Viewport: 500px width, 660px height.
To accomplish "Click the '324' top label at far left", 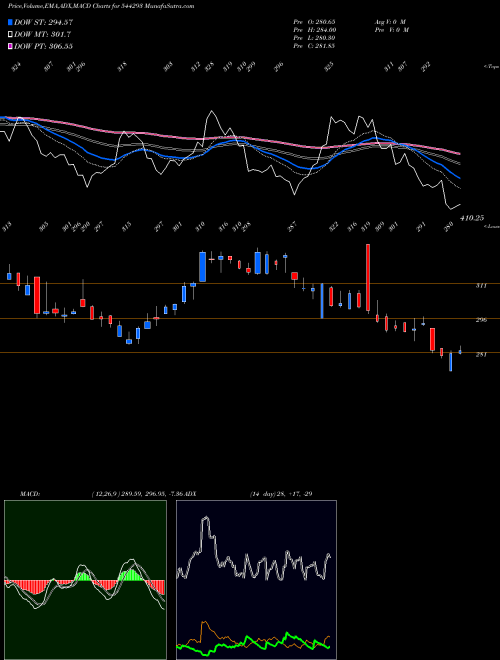I will click(x=16, y=67).
